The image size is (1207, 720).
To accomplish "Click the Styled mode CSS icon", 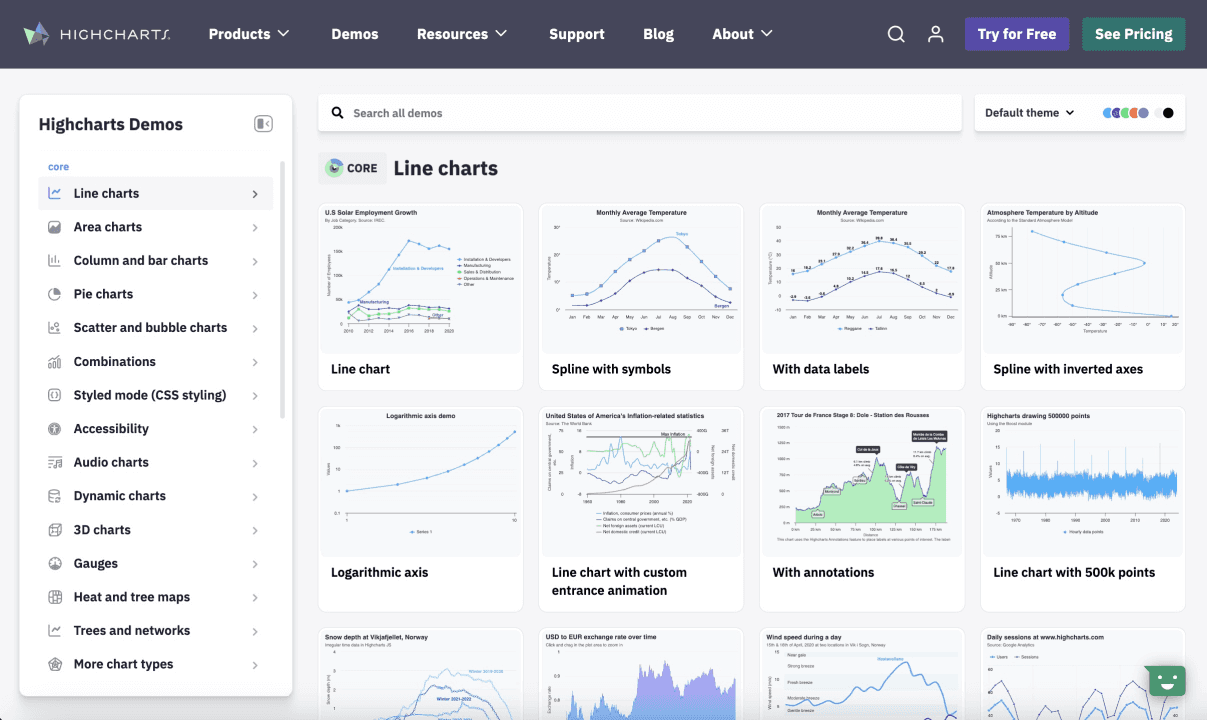I will pos(55,395).
